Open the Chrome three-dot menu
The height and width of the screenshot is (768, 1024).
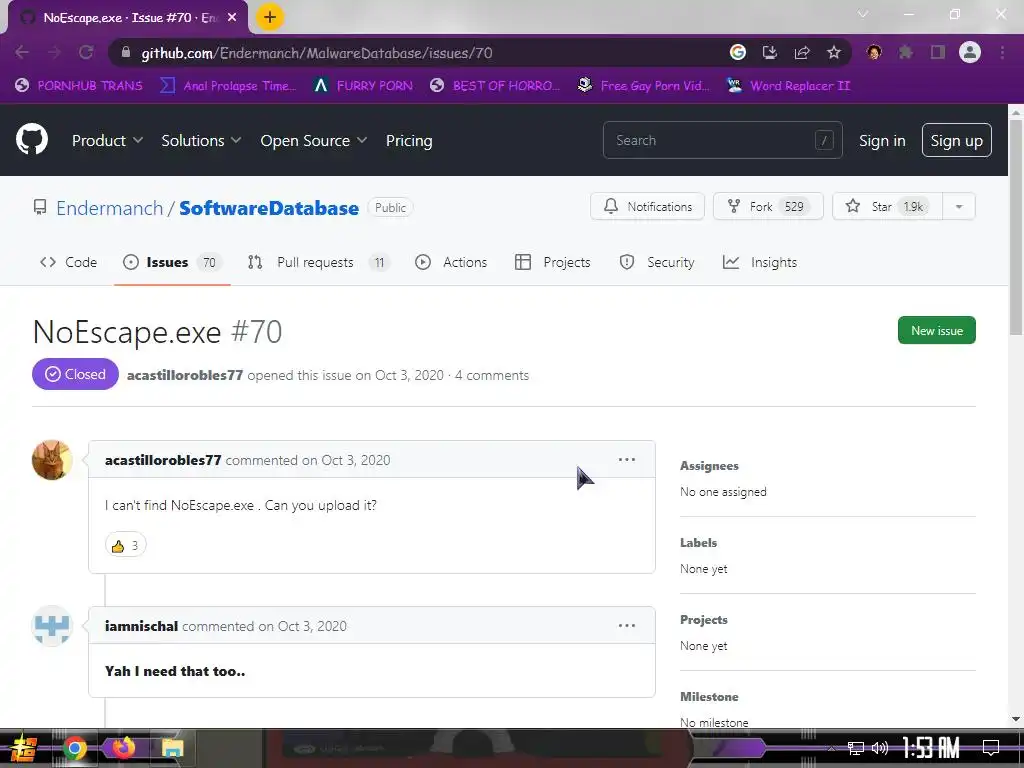click(1002, 52)
